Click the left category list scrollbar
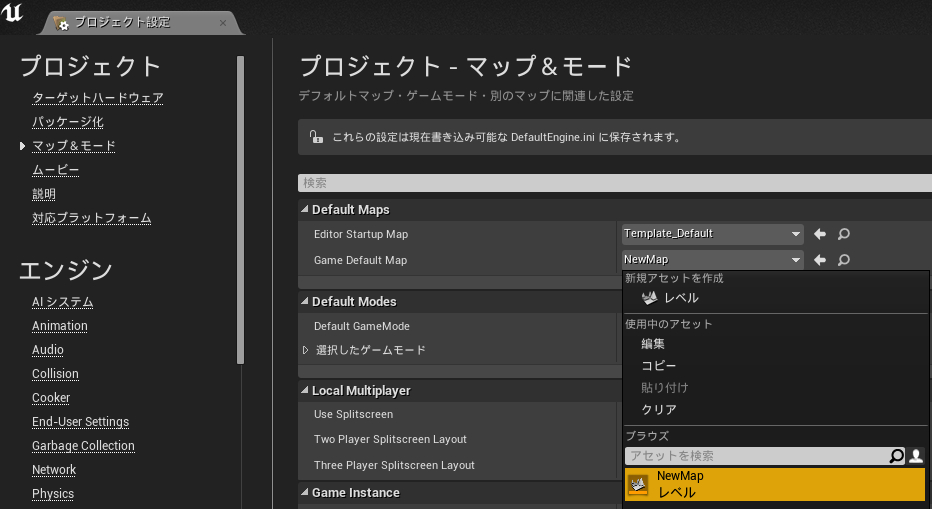932x509 pixels. 240,209
